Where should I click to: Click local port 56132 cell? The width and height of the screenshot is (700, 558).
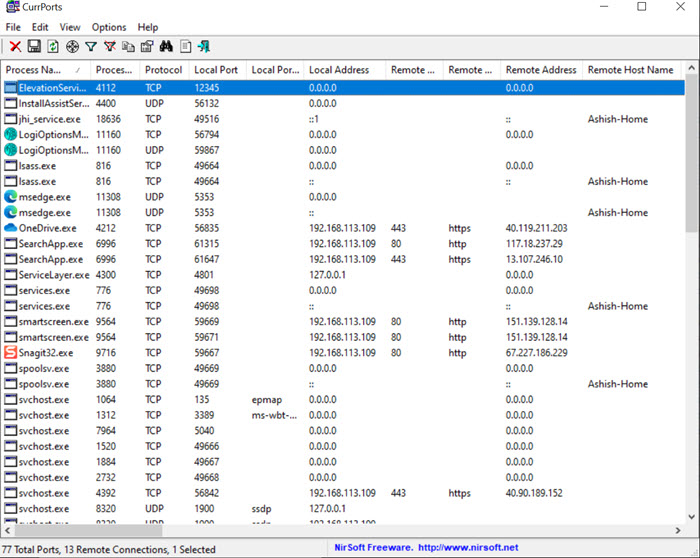coord(207,103)
